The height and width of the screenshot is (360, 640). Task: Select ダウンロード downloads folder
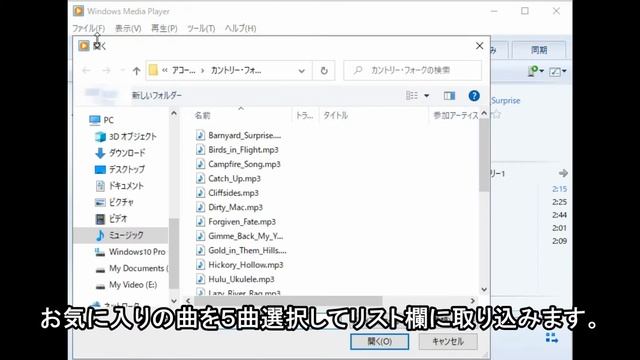point(120,153)
